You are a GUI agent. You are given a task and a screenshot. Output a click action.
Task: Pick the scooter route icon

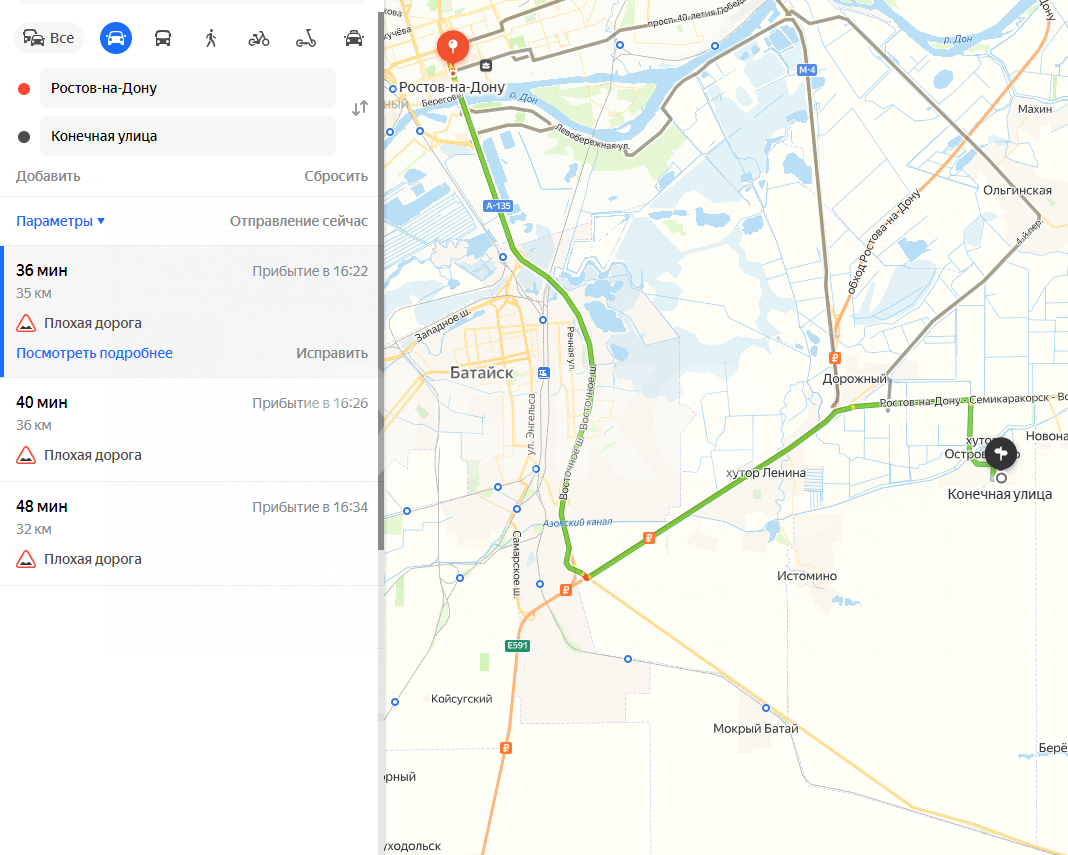(x=306, y=39)
